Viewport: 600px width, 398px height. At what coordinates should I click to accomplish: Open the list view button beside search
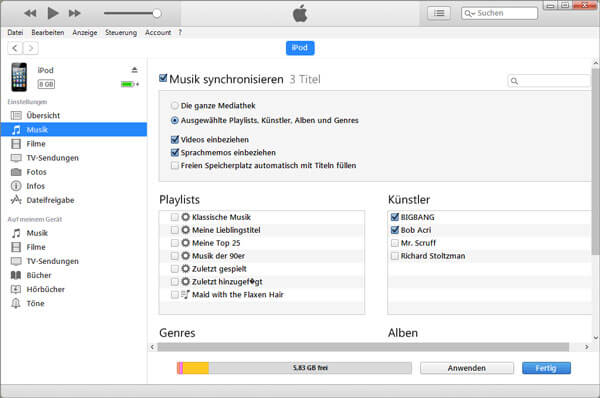[x=439, y=13]
